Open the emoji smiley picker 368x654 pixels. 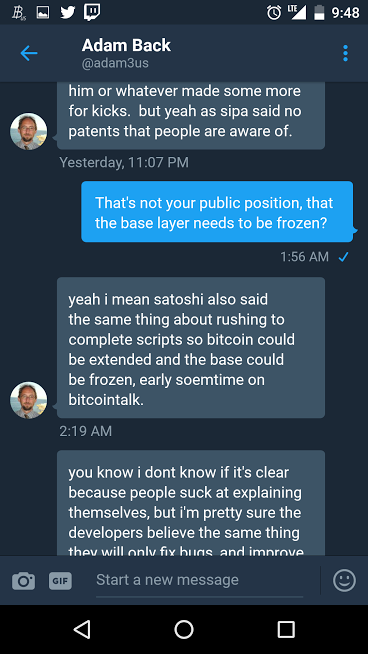coord(345,580)
